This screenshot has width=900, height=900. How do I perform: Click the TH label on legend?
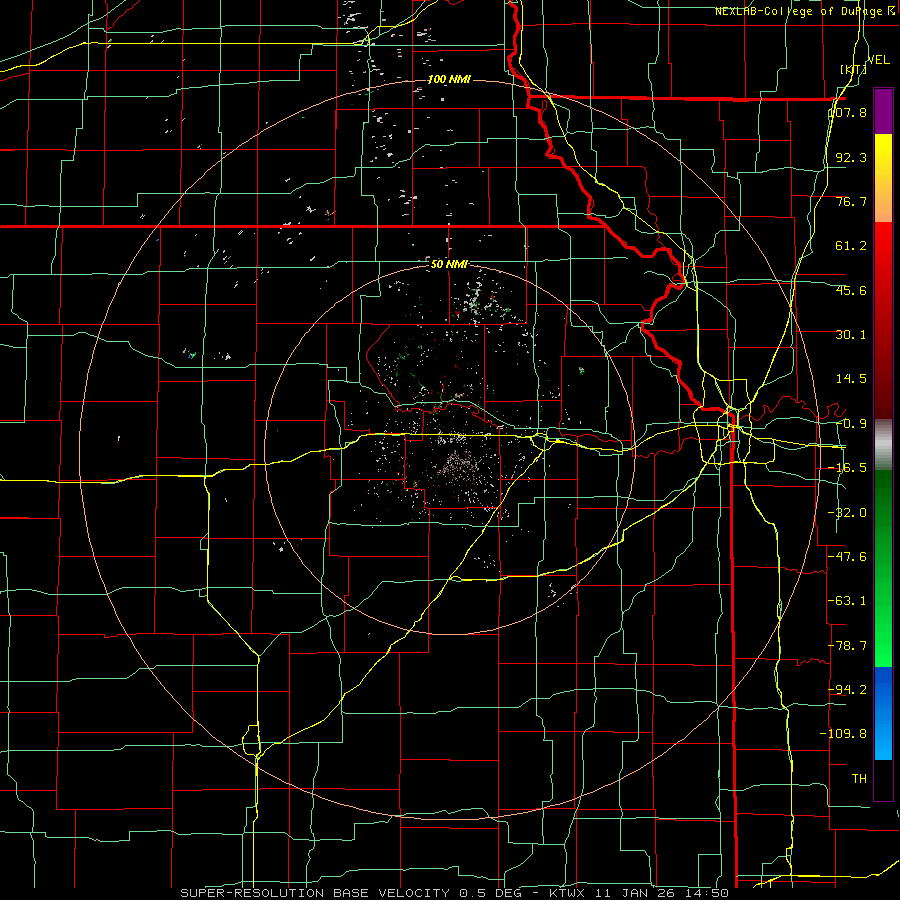tap(859, 778)
